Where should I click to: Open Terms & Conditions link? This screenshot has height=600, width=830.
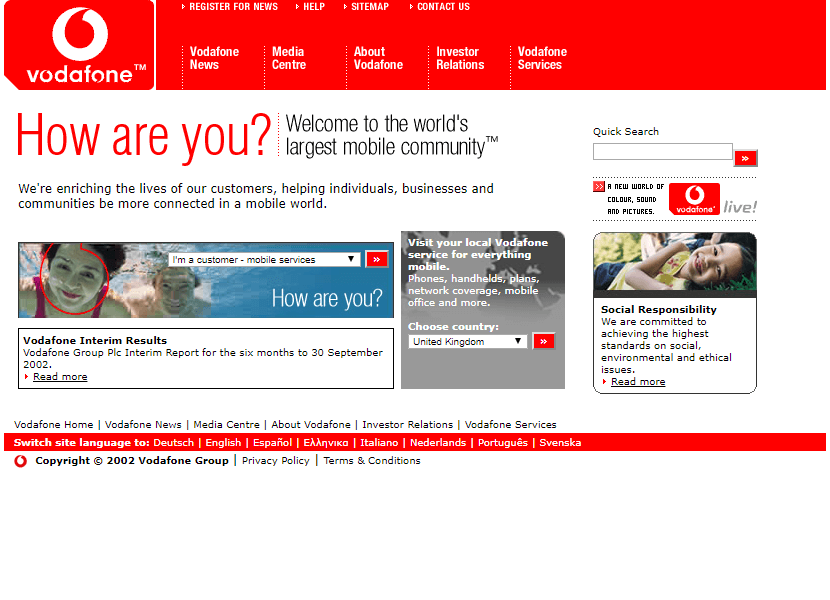point(372,461)
